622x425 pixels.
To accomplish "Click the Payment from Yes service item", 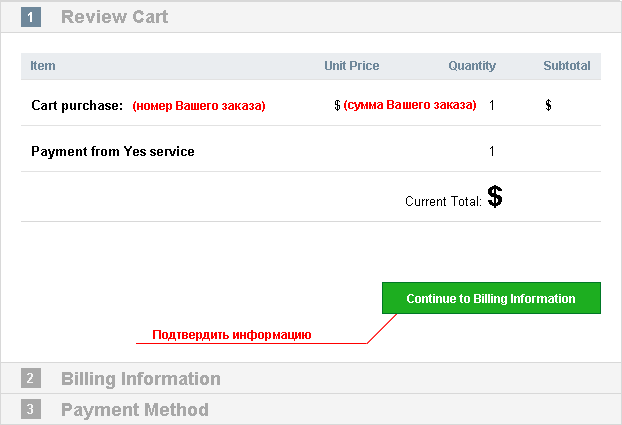I will (113, 151).
